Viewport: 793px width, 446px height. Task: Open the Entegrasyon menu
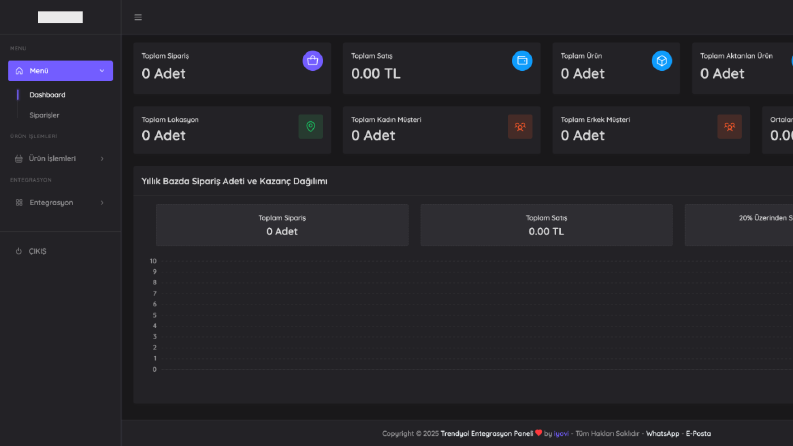point(60,203)
